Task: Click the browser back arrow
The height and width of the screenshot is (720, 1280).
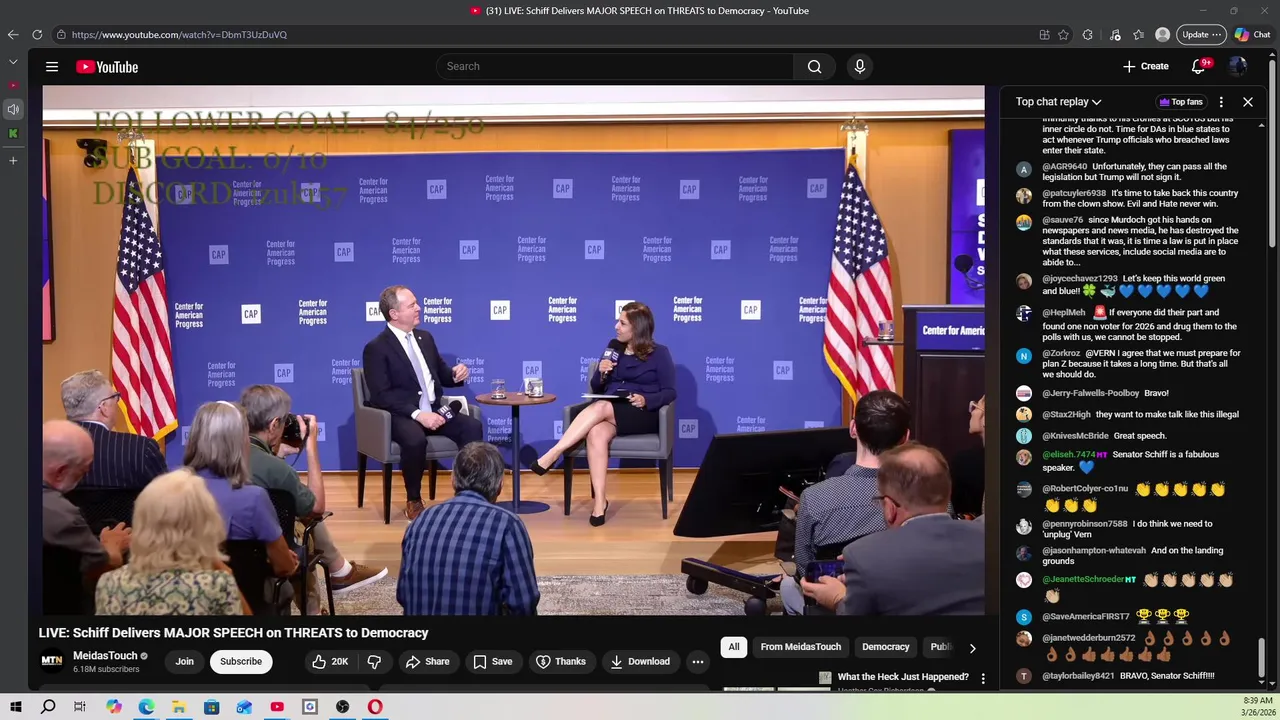Action: [12, 34]
